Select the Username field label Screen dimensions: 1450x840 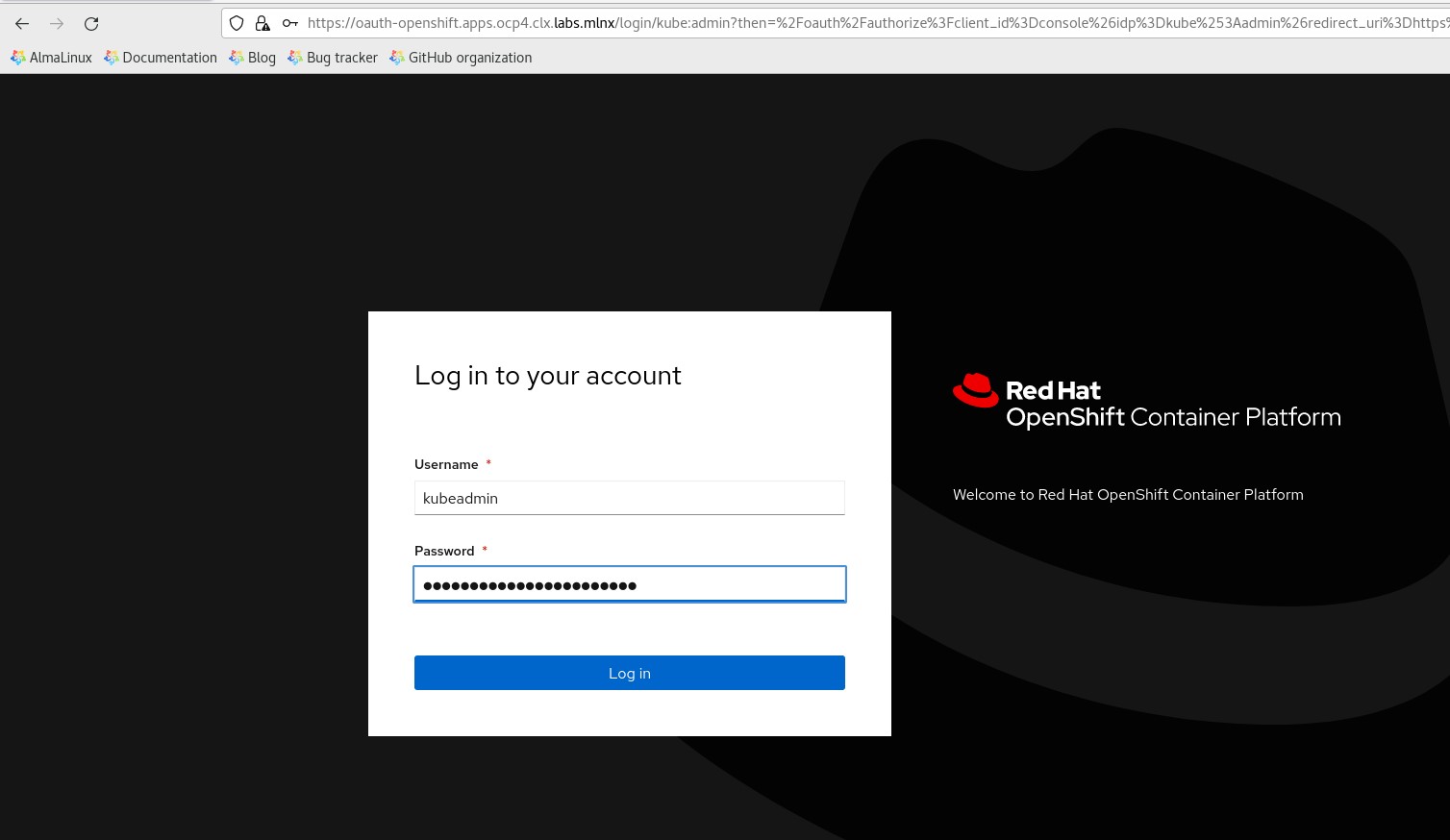(x=446, y=464)
